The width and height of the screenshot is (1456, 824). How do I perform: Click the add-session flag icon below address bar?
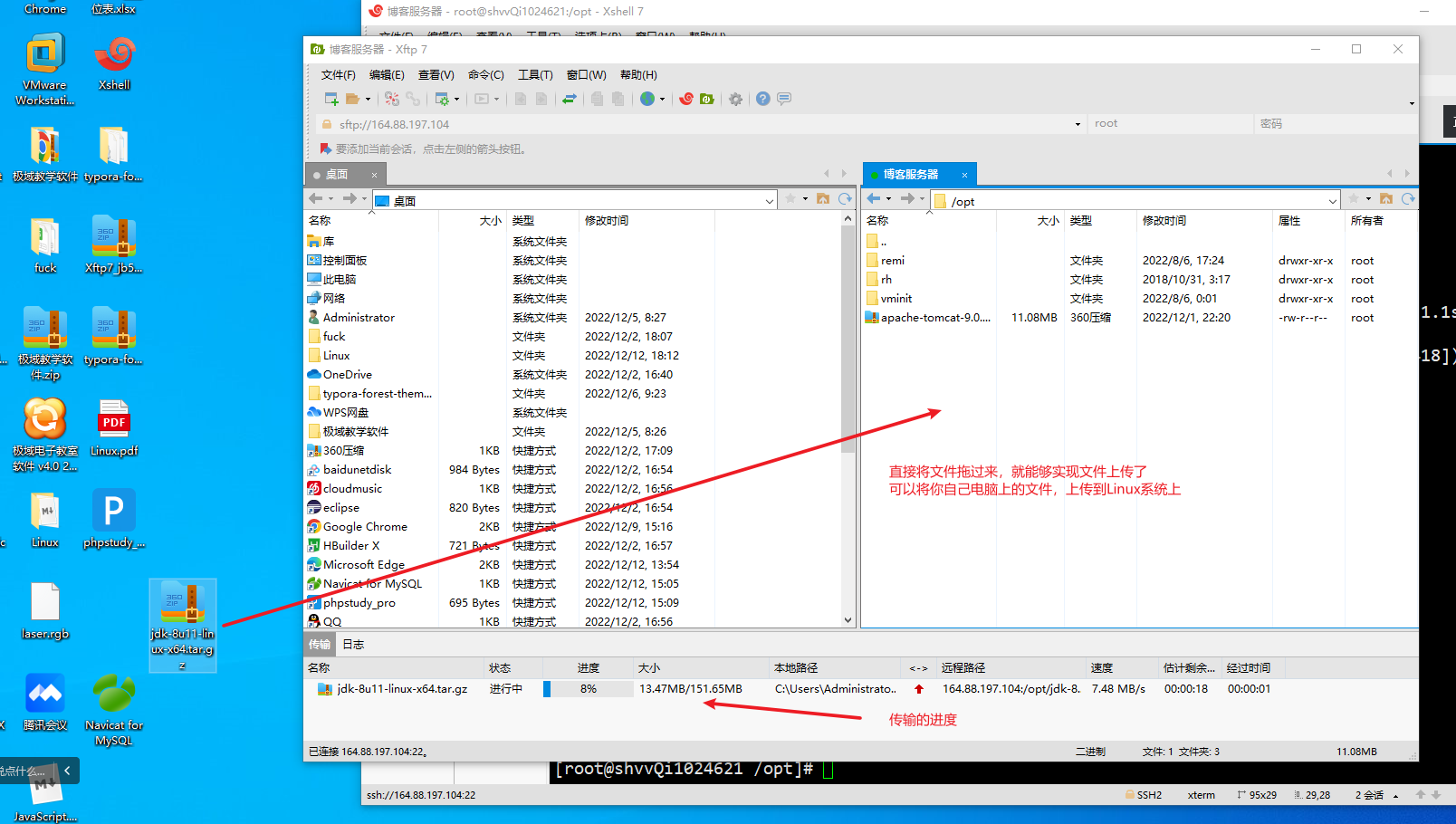tap(326, 149)
